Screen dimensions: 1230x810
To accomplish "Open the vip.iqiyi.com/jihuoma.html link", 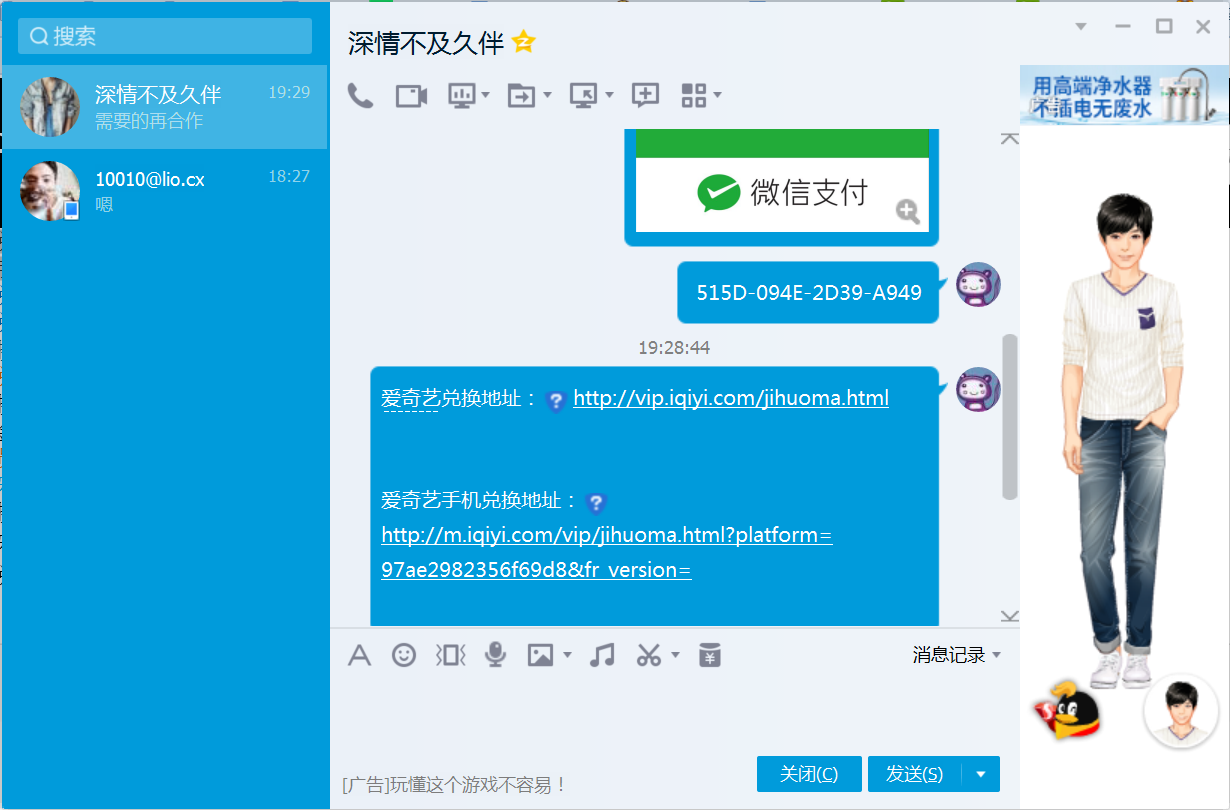I will click(x=731, y=398).
